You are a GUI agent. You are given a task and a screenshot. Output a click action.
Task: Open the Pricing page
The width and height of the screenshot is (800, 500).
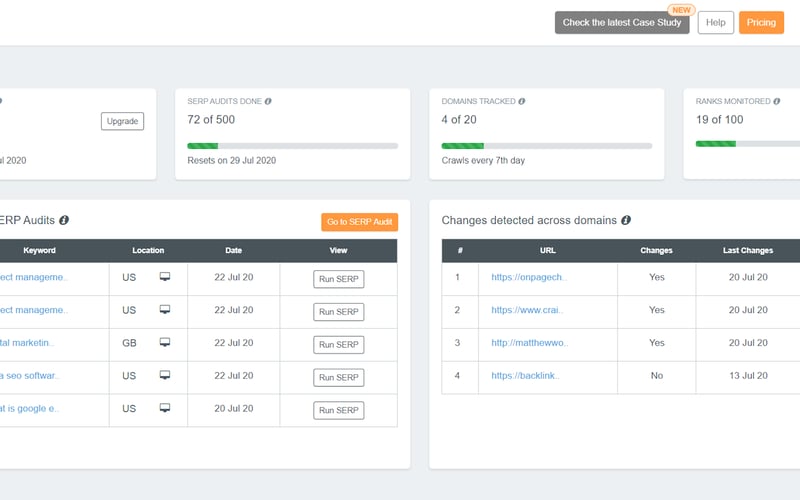coord(761,22)
